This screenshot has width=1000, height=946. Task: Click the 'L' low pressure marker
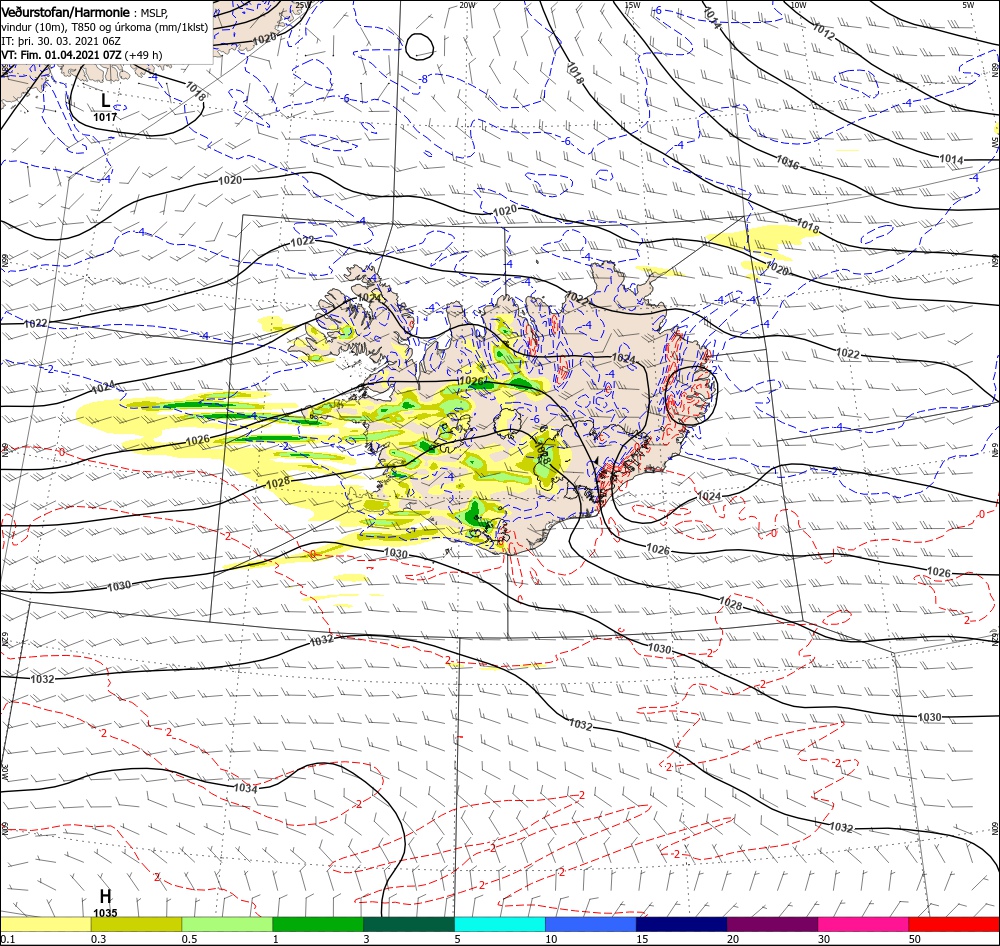[105, 100]
